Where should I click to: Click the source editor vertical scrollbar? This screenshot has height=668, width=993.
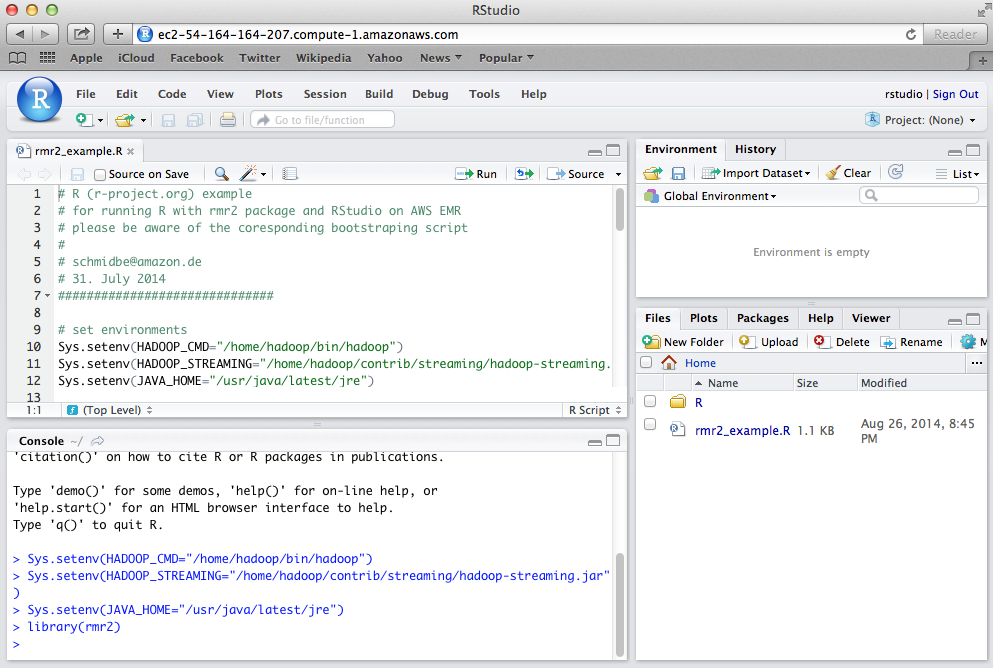click(620, 210)
